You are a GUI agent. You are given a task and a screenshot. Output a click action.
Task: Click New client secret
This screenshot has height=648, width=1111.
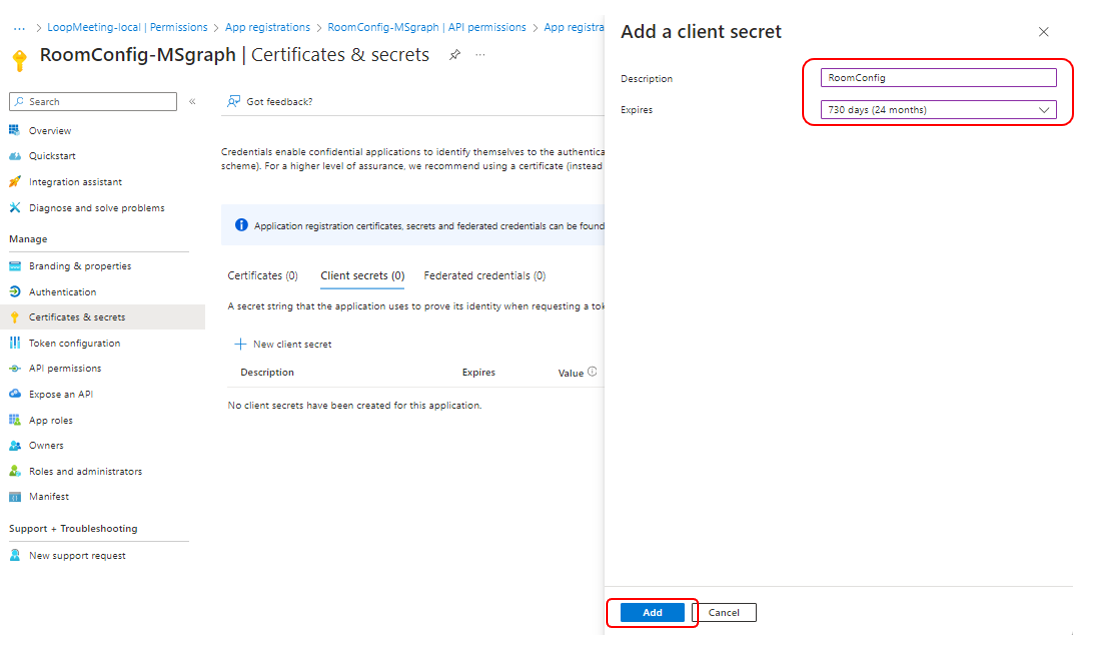coord(283,344)
